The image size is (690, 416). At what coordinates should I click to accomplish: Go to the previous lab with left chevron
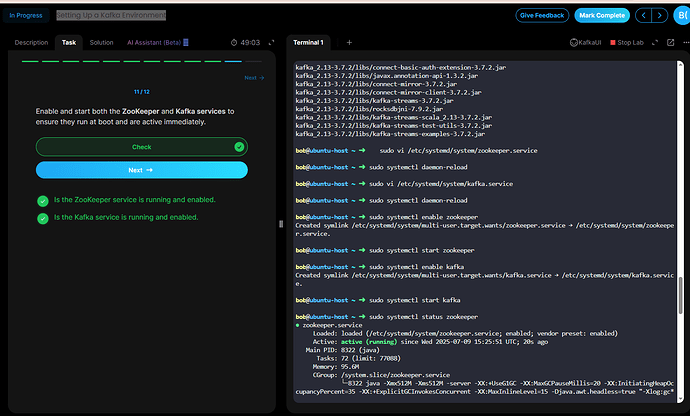[x=643, y=15]
